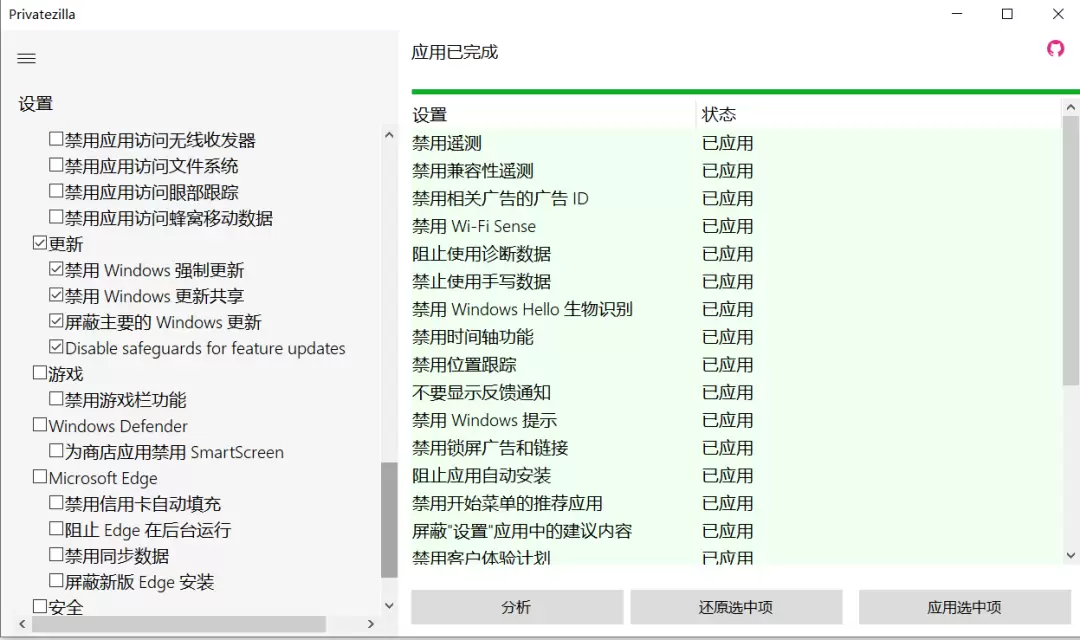The image size is (1080, 640).
Task: Open the GitHub link icon
Action: click(x=1055, y=49)
